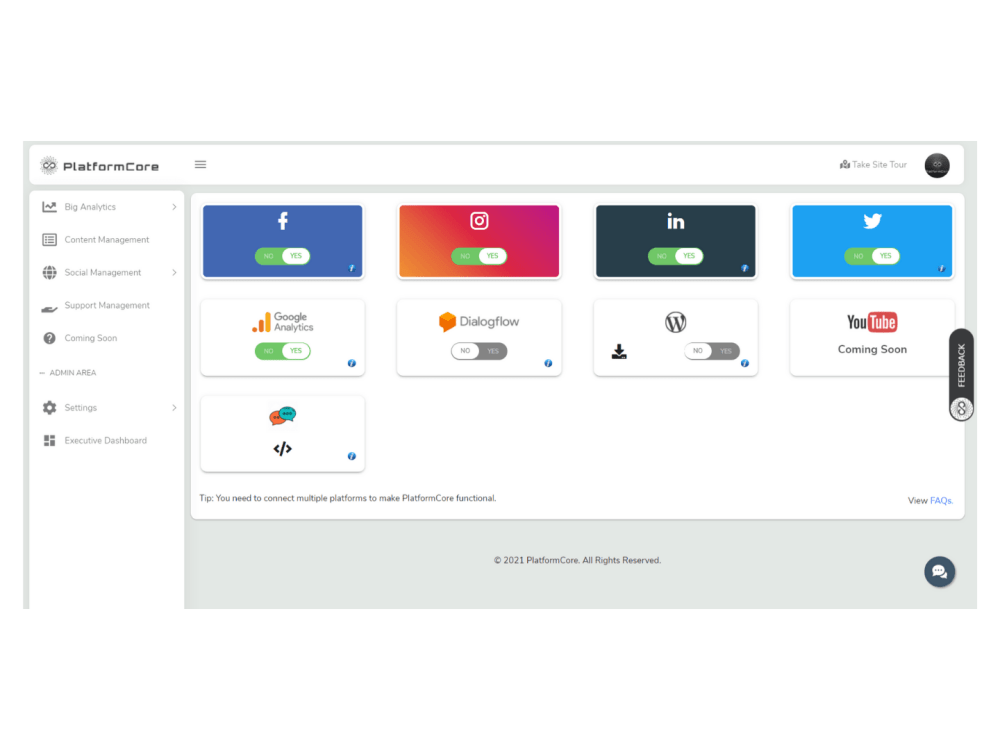Open Executive Dashboard menu item
This screenshot has height=750, width=1000.
pos(107,441)
